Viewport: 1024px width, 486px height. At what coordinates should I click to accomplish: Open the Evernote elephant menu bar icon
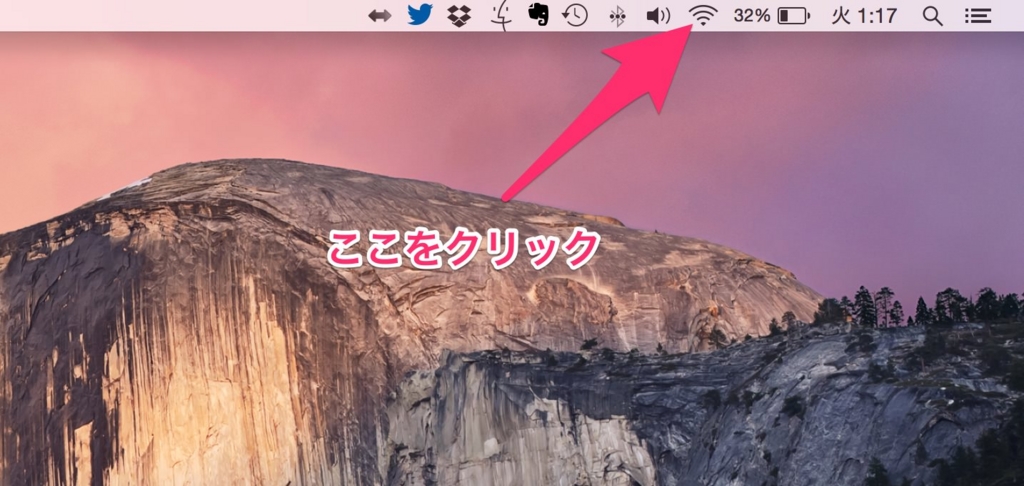[x=538, y=15]
